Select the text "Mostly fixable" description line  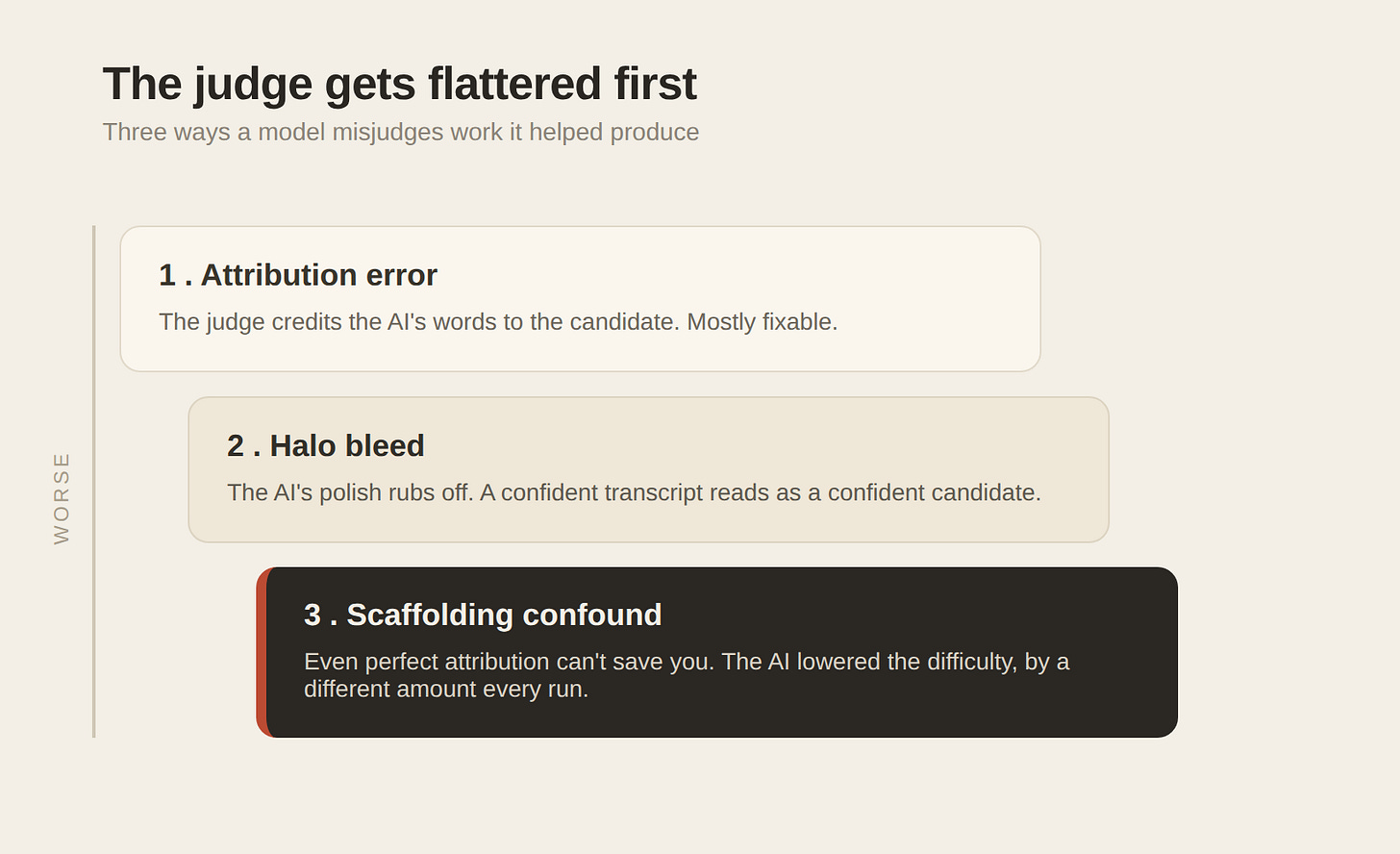point(498,321)
